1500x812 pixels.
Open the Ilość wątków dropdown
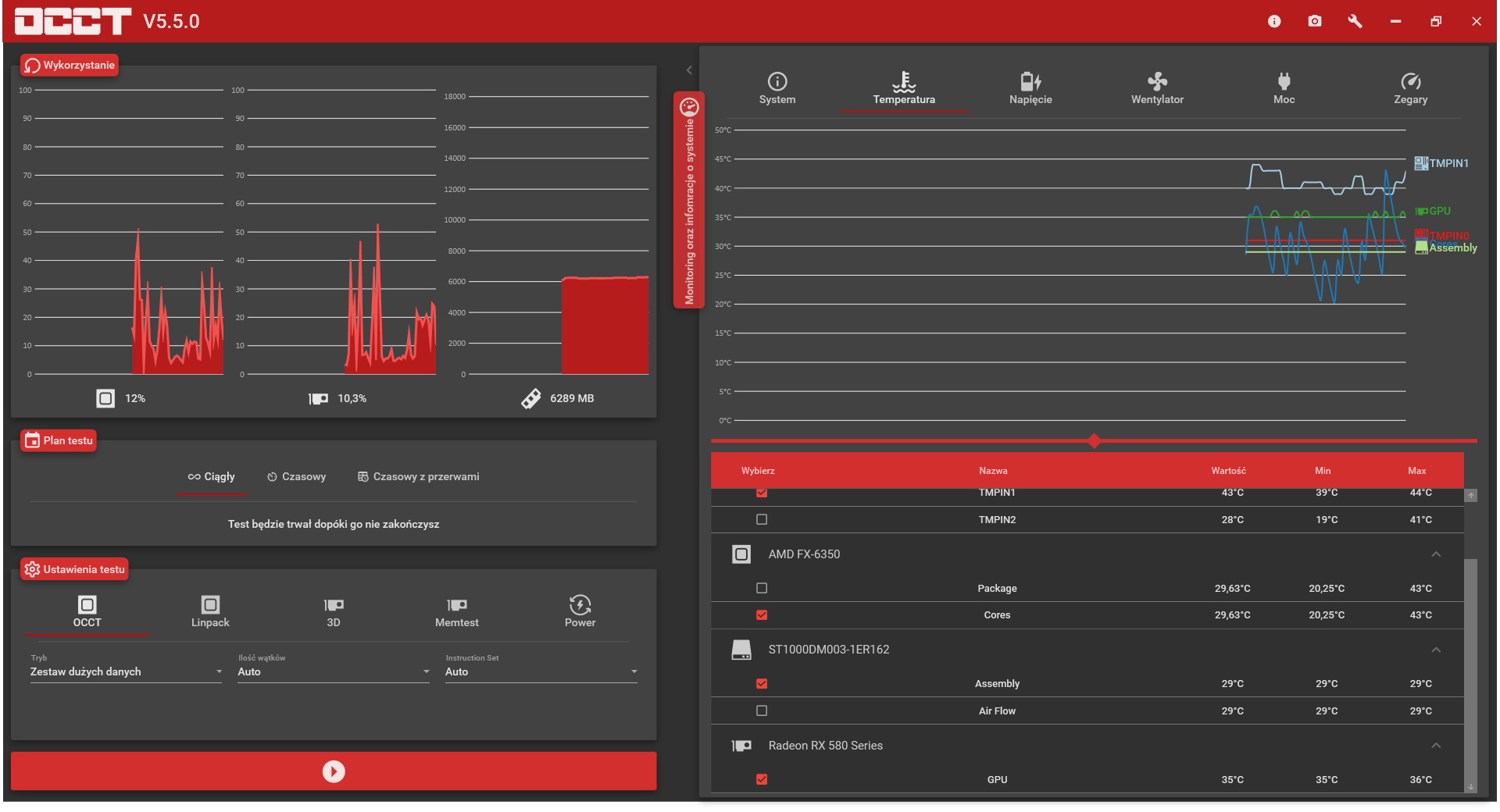(334, 671)
